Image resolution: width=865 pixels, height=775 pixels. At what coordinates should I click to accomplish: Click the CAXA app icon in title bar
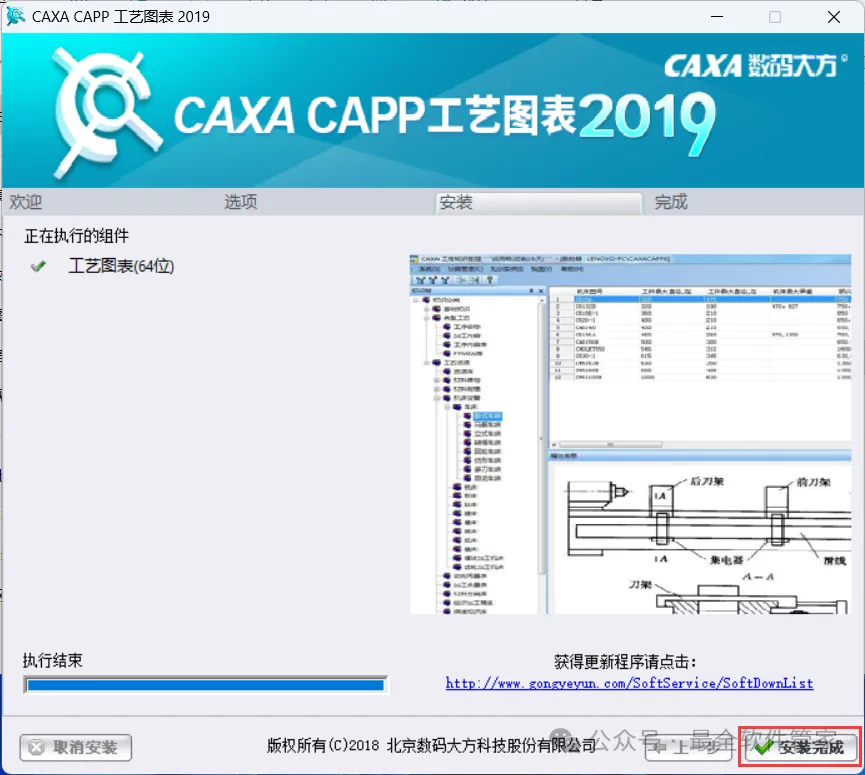(x=15, y=16)
